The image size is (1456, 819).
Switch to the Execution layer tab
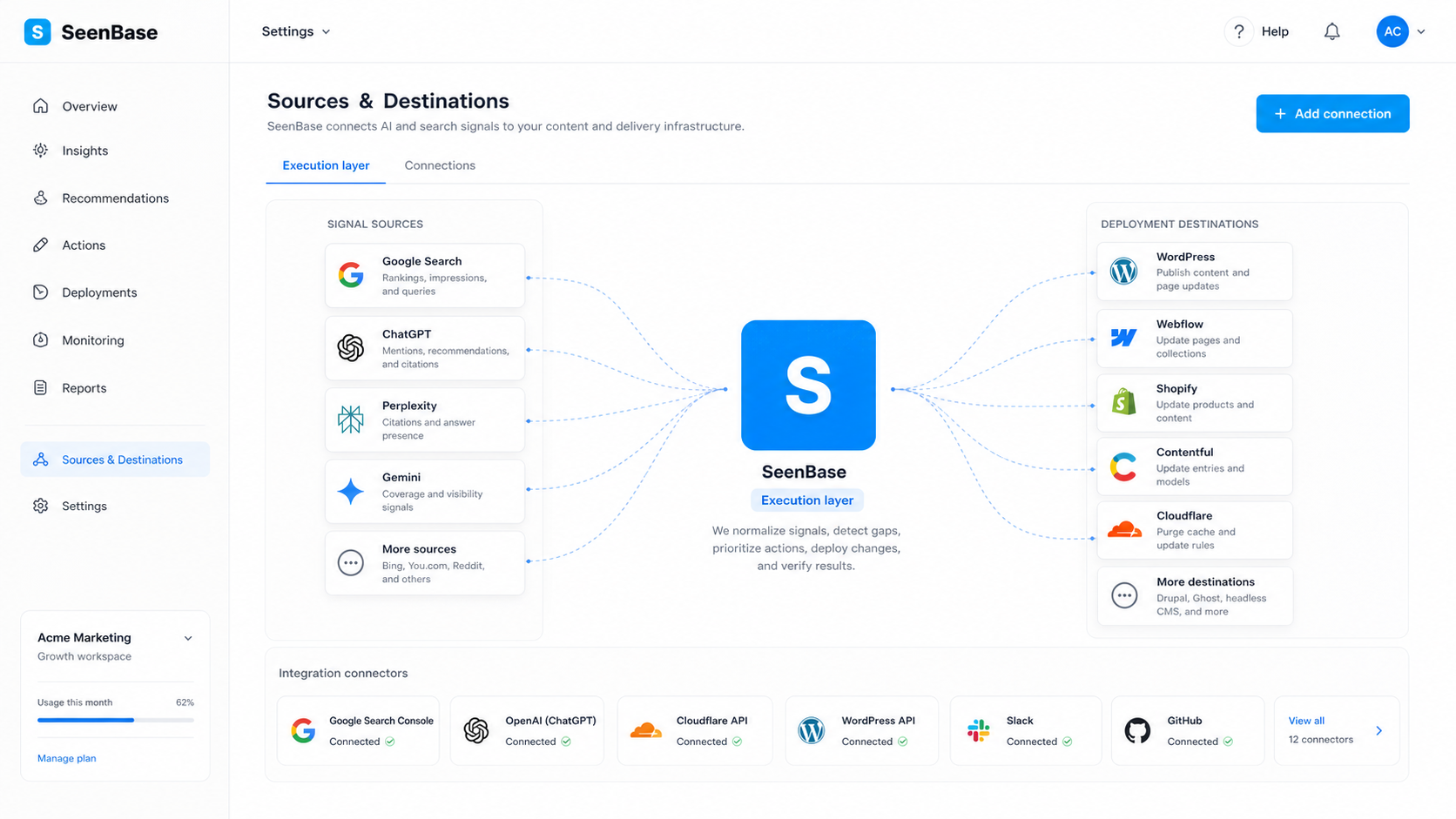[x=326, y=165]
